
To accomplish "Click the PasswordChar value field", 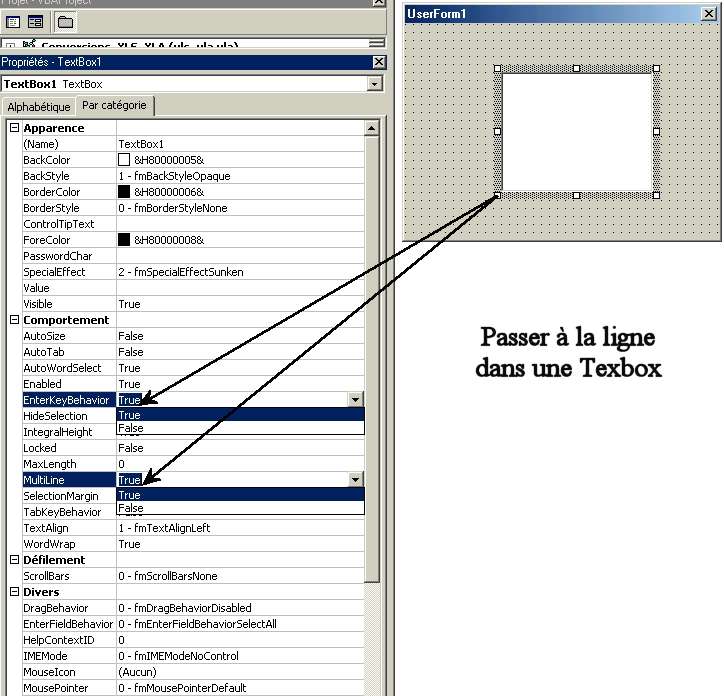I will (240, 256).
